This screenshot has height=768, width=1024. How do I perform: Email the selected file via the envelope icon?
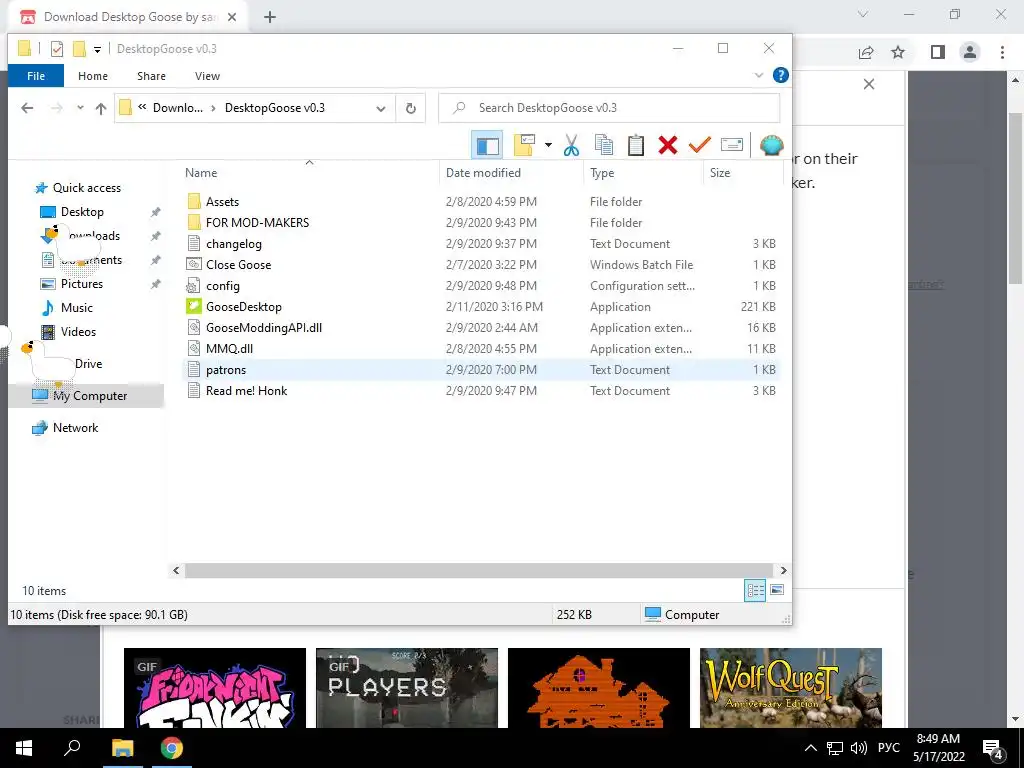(731, 145)
